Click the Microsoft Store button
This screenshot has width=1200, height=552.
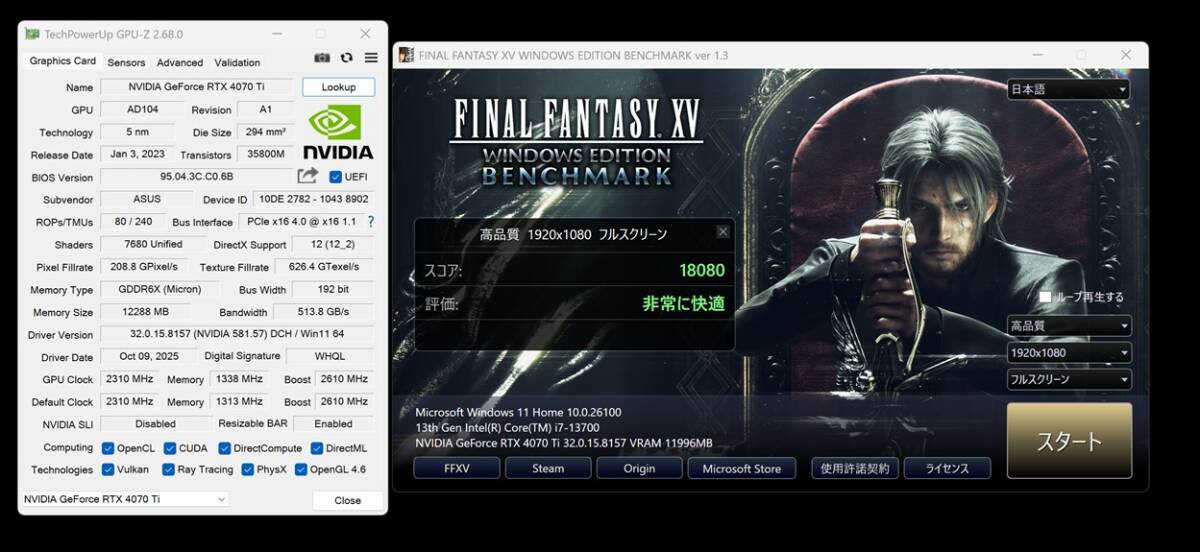(x=742, y=468)
